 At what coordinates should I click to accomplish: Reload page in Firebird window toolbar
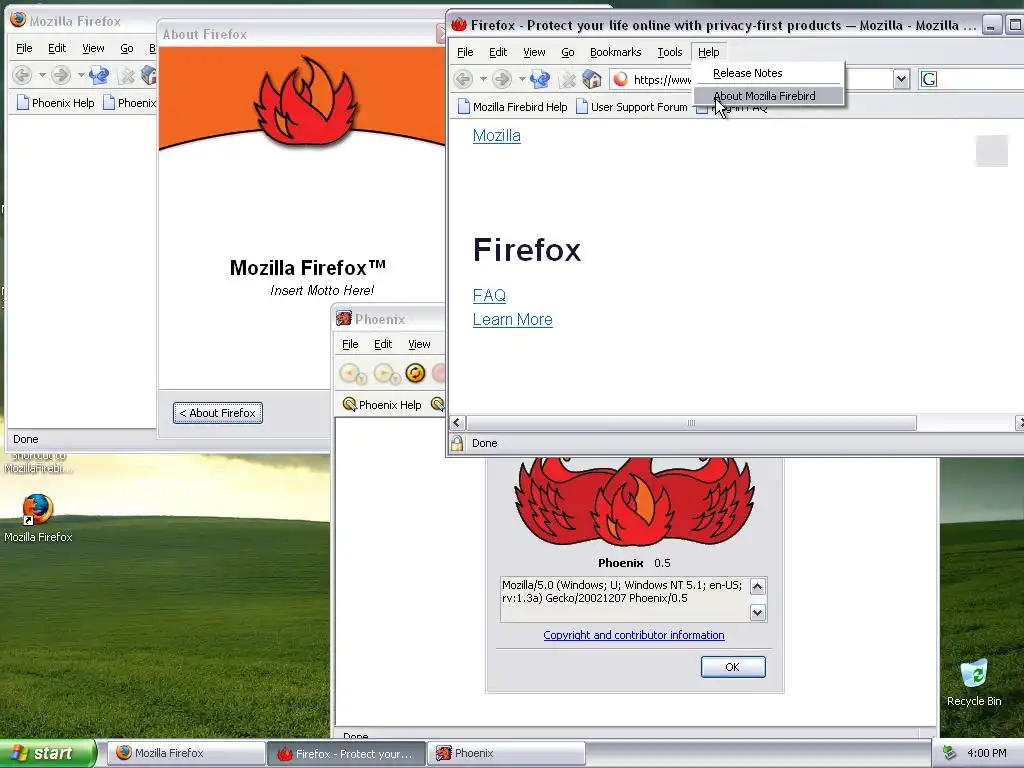[540, 80]
